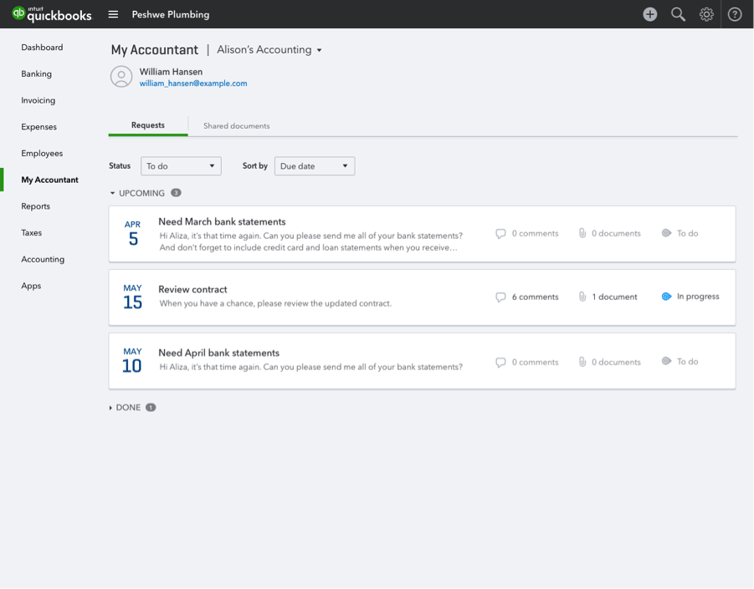Open Taxes in the sidebar
The height and width of the screenshot is (589, 754).
[31, 233]
